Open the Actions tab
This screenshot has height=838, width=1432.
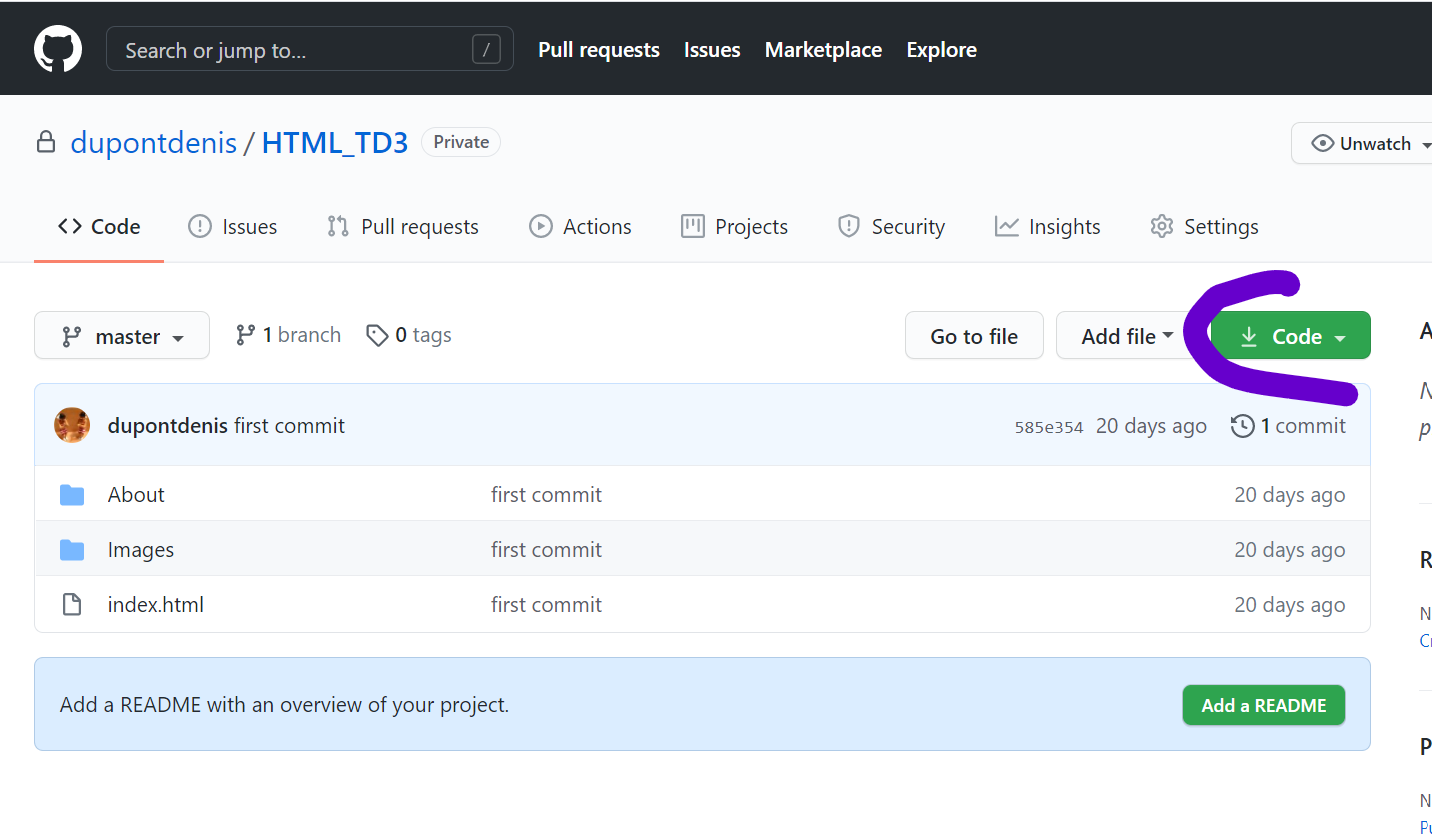[580, 227]
